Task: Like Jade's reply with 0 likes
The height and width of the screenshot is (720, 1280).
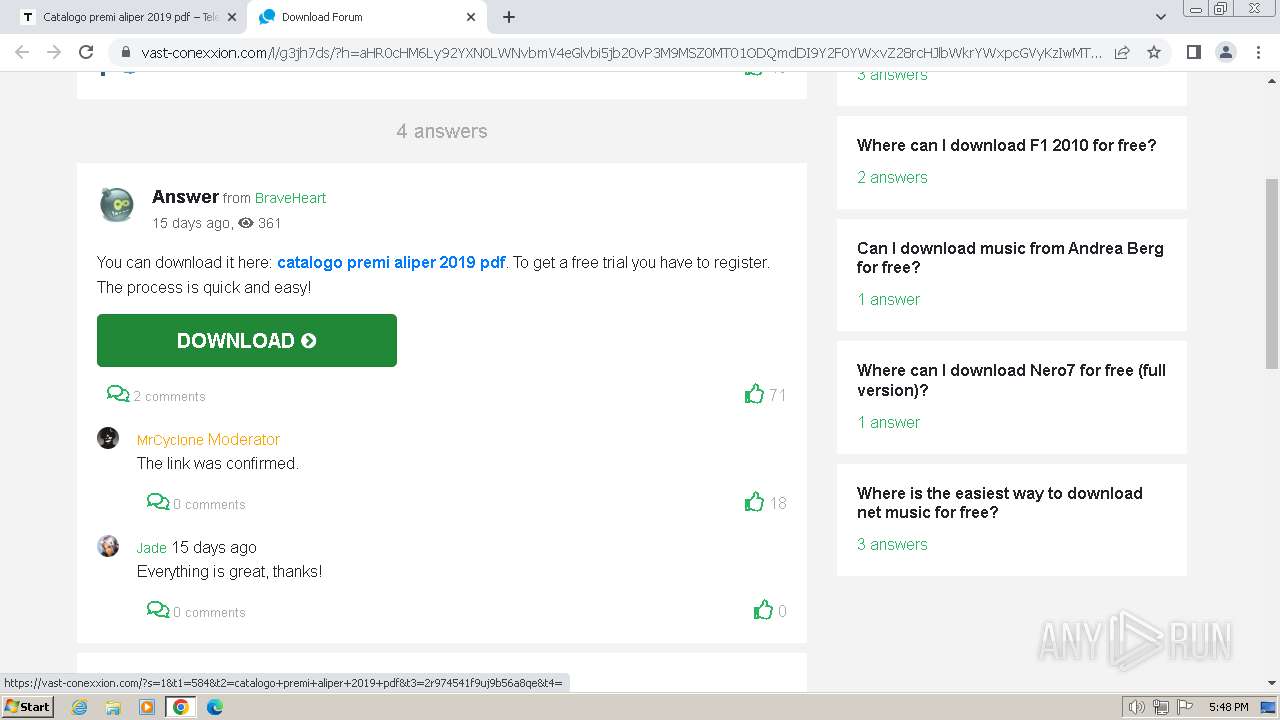Action: [763, 610]
